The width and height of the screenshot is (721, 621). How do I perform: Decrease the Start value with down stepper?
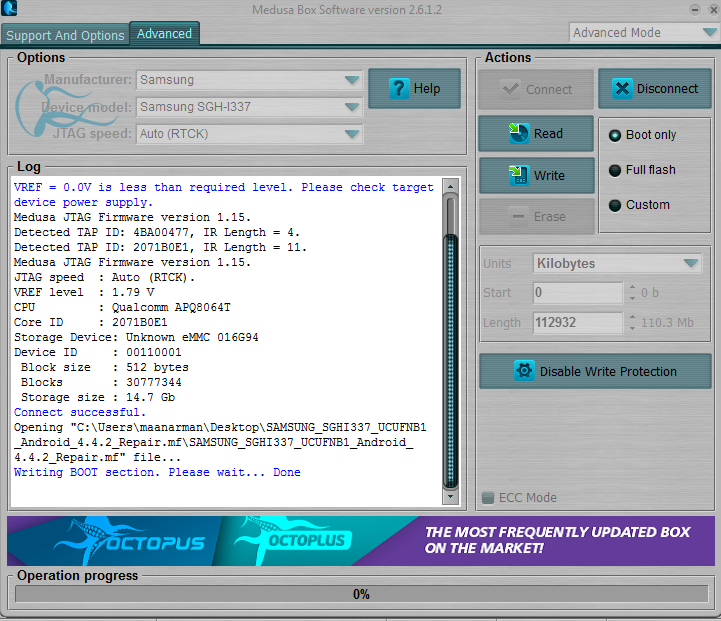click(632, 298)
